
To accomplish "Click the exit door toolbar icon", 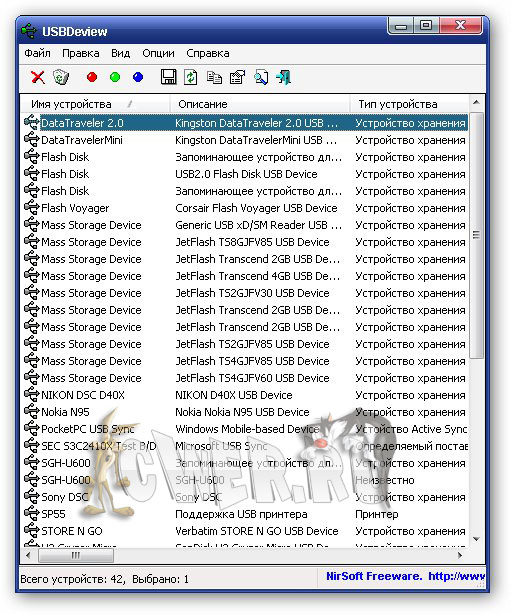I will [284, 77].
